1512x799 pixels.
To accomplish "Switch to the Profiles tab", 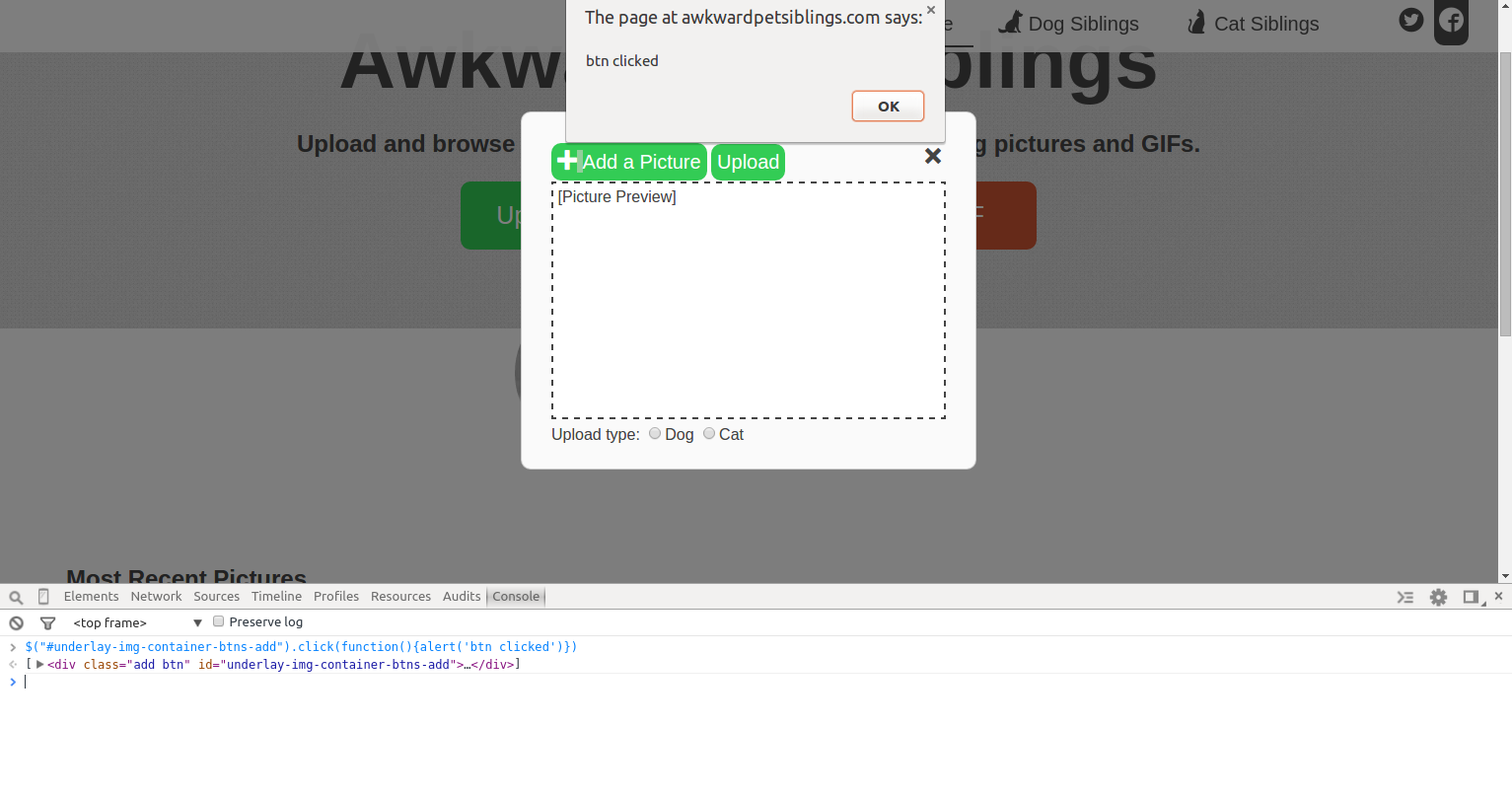I will (x=336, y=596).
